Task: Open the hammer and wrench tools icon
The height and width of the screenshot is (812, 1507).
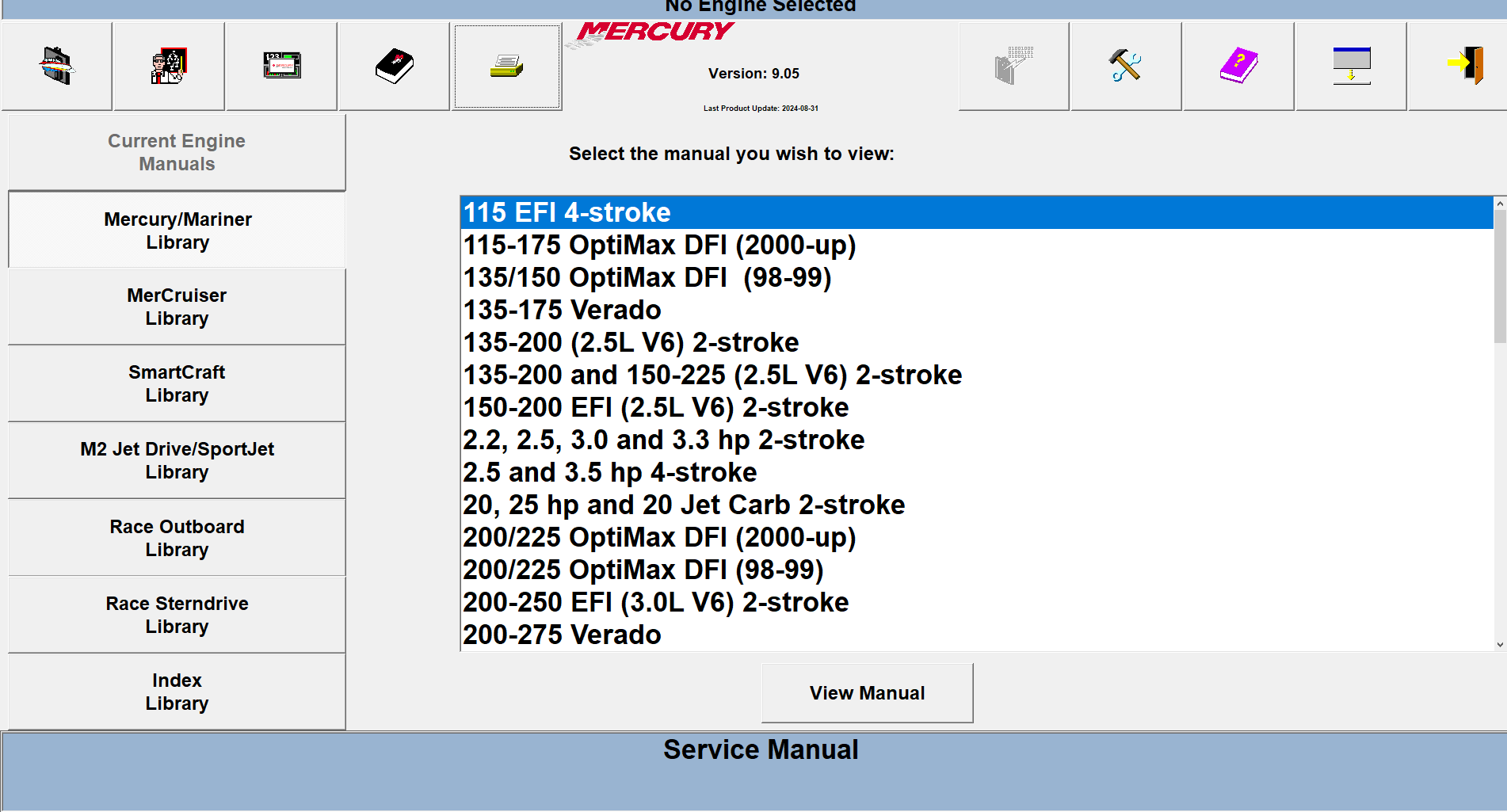Action: click(x=1126, y=66)
